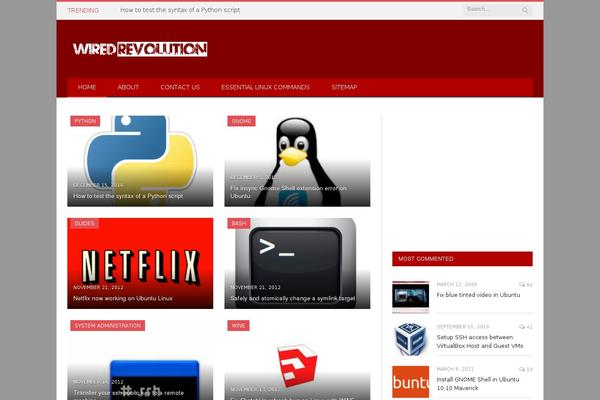Click the orange Ubuntu logo thumbnail
The height and width of the screenshot is (400, 600).
click(x=411, y=382)
